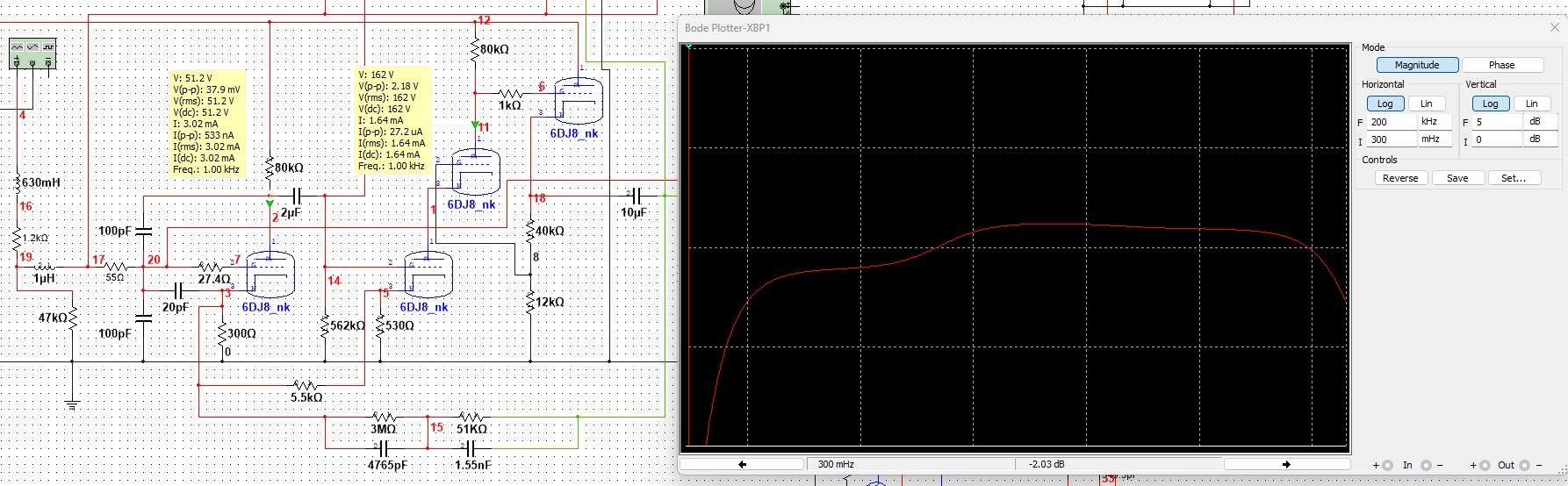Select the 6DJ8_nk tube connected to node 7
The image size is (1568, 486).
pyautogui.click(x=270, y=275)
